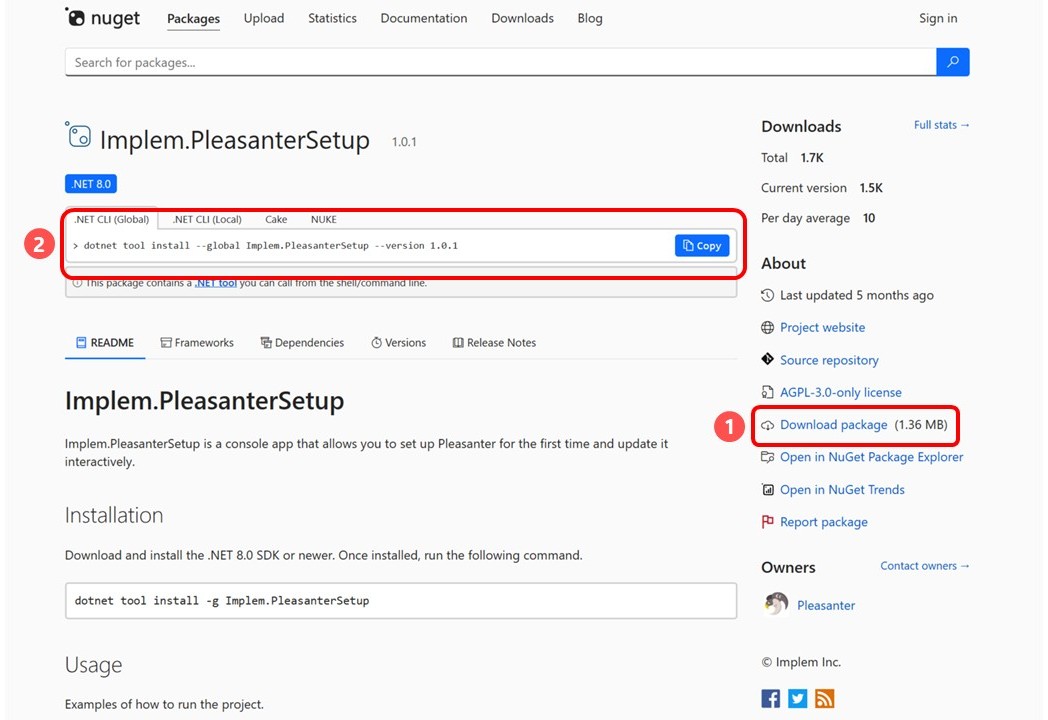Click the NuGet Package Explorer icon
The image size is (1048, 720).
click(767, 457)
